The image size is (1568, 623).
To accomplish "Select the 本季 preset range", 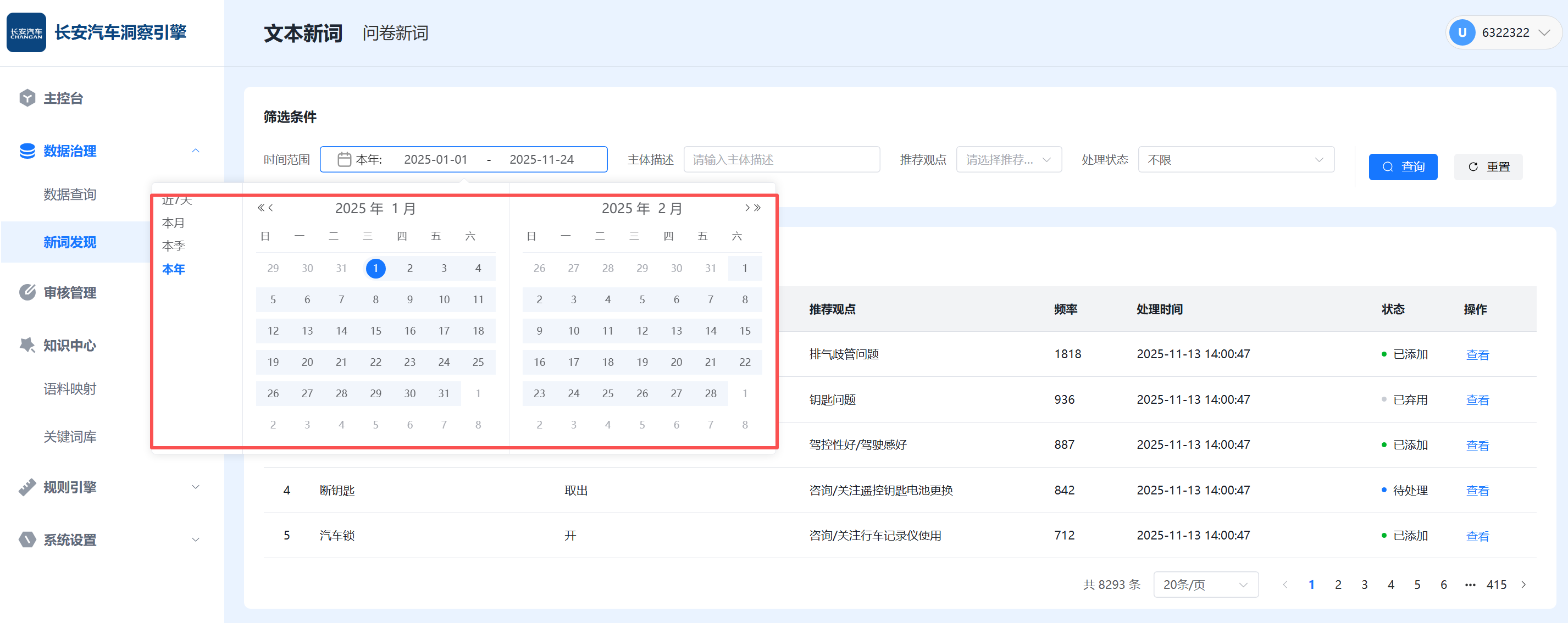I will 174,246.
